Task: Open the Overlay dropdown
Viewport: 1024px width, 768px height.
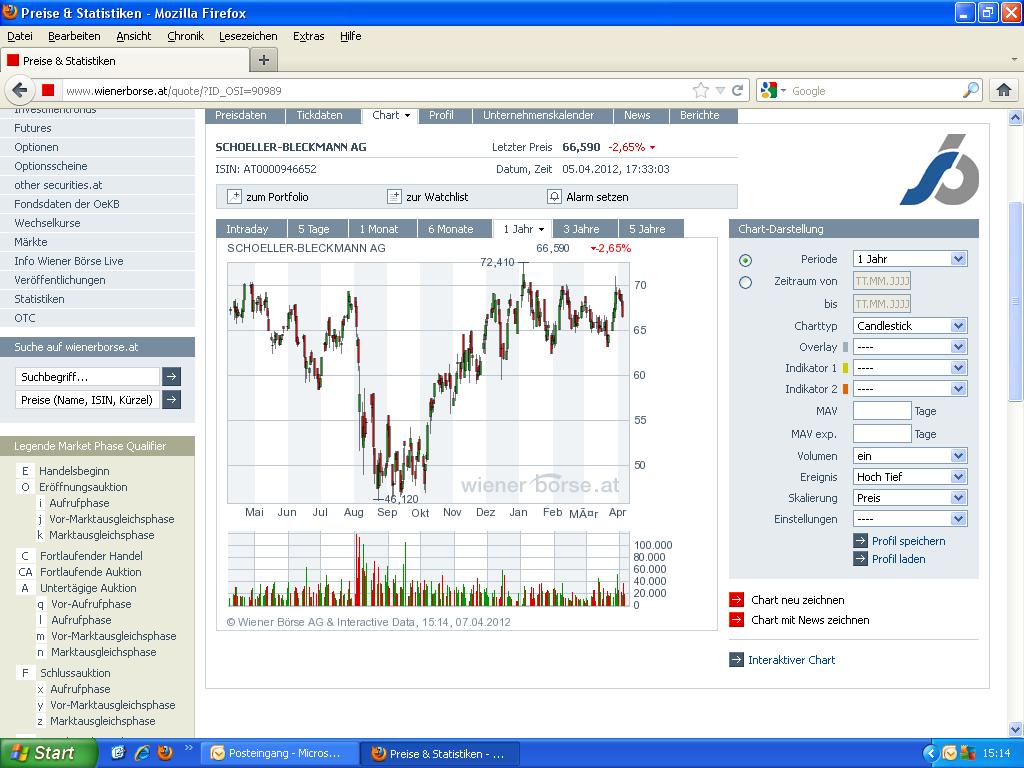Action: tap(910, 347)
